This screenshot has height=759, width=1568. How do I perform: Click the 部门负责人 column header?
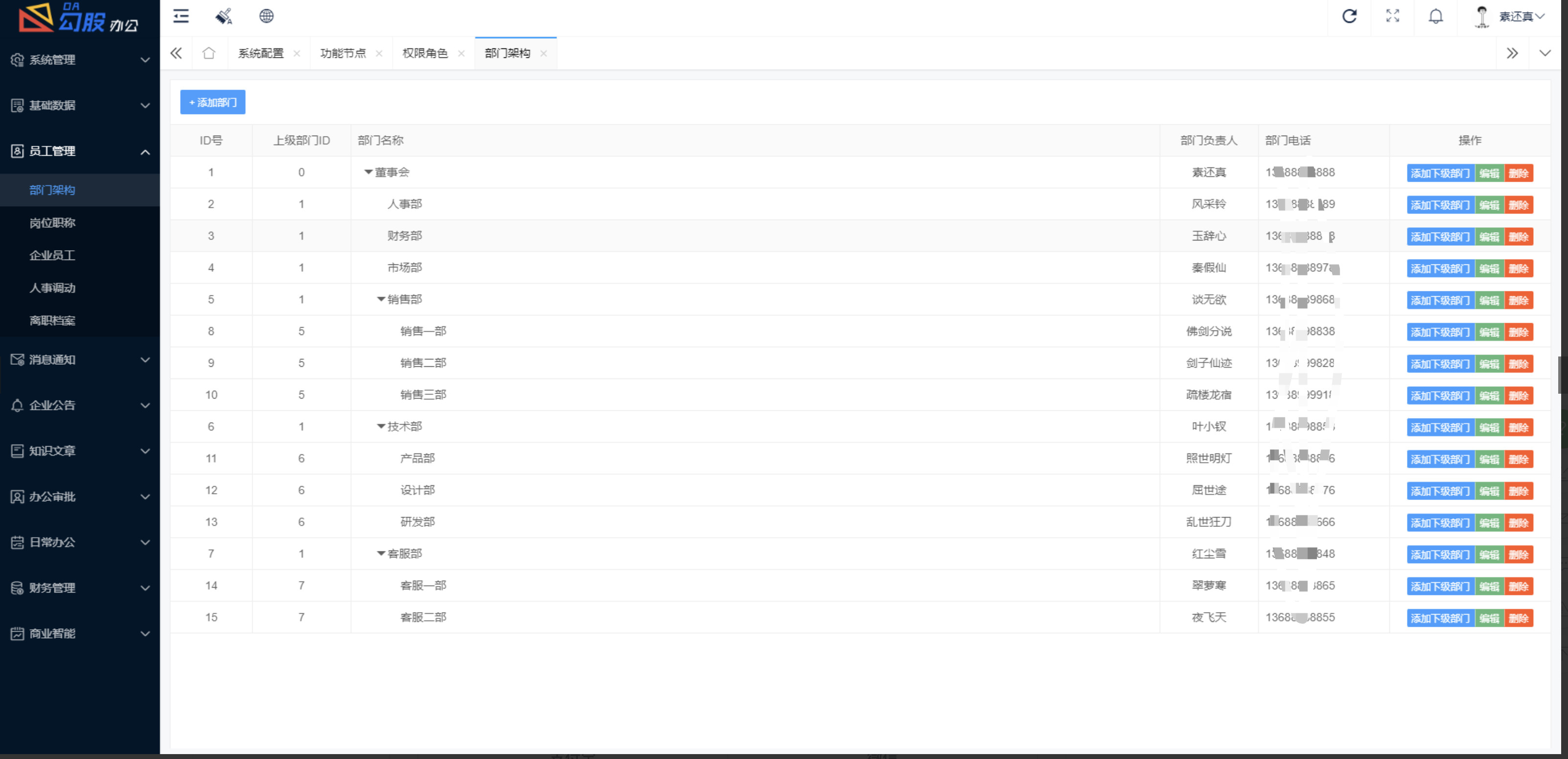1209,140
